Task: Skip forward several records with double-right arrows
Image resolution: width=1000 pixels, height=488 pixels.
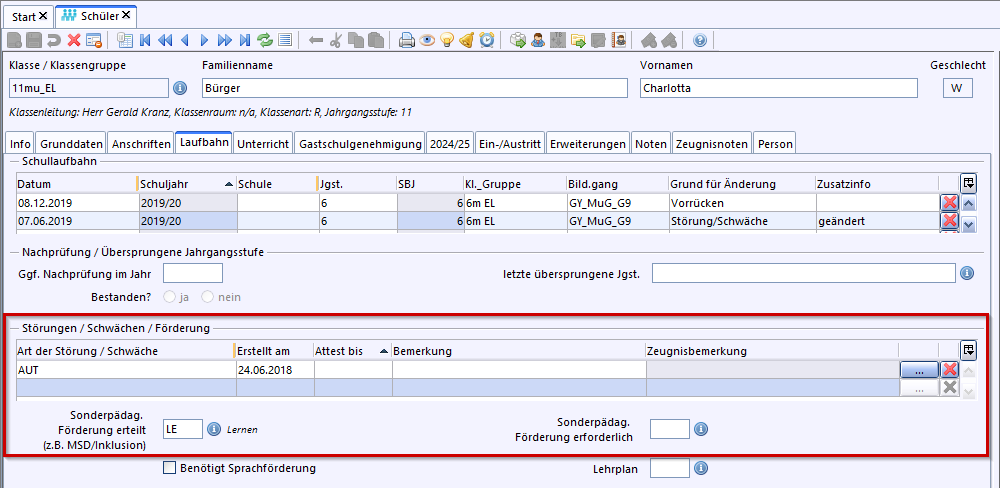Action: click(x=224, y=40)
